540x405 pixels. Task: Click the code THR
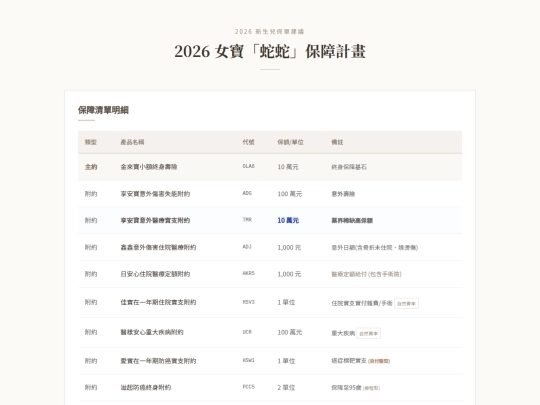[x=247, y=220]
